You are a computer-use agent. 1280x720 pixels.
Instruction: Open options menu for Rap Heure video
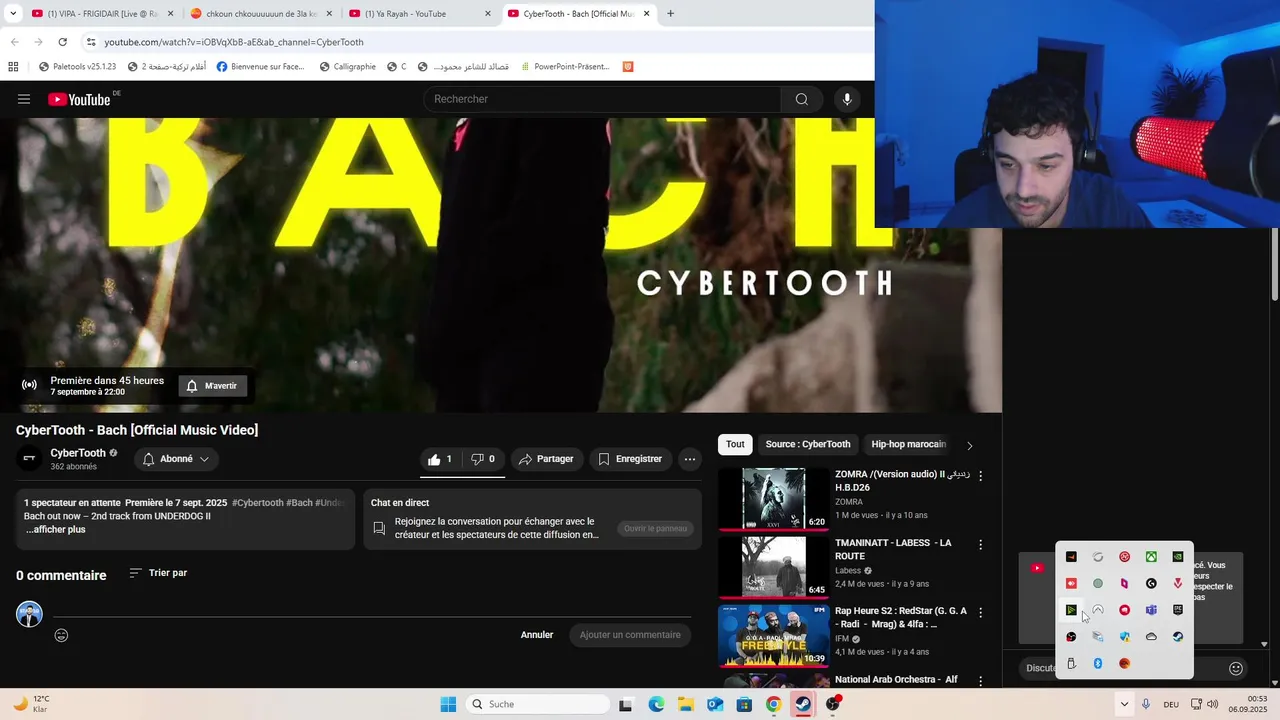[980, 613]
